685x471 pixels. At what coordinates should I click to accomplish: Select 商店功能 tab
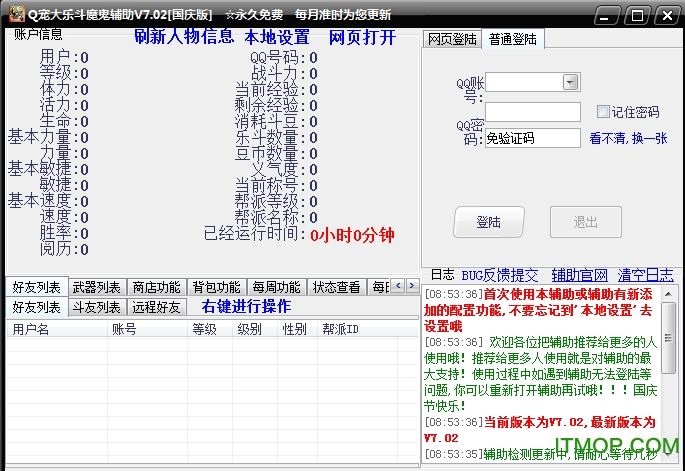coord(156,287)
